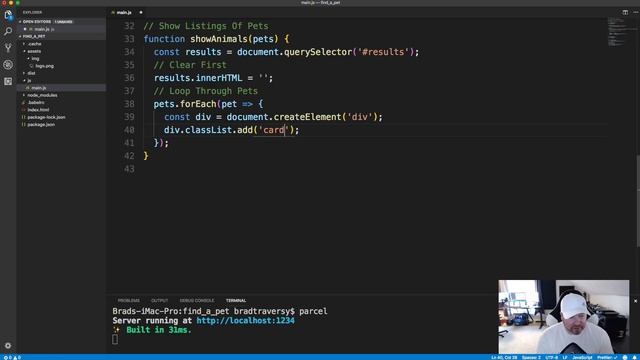Select main.js under the js folder
Screen dimensions: 640x360
39,88
